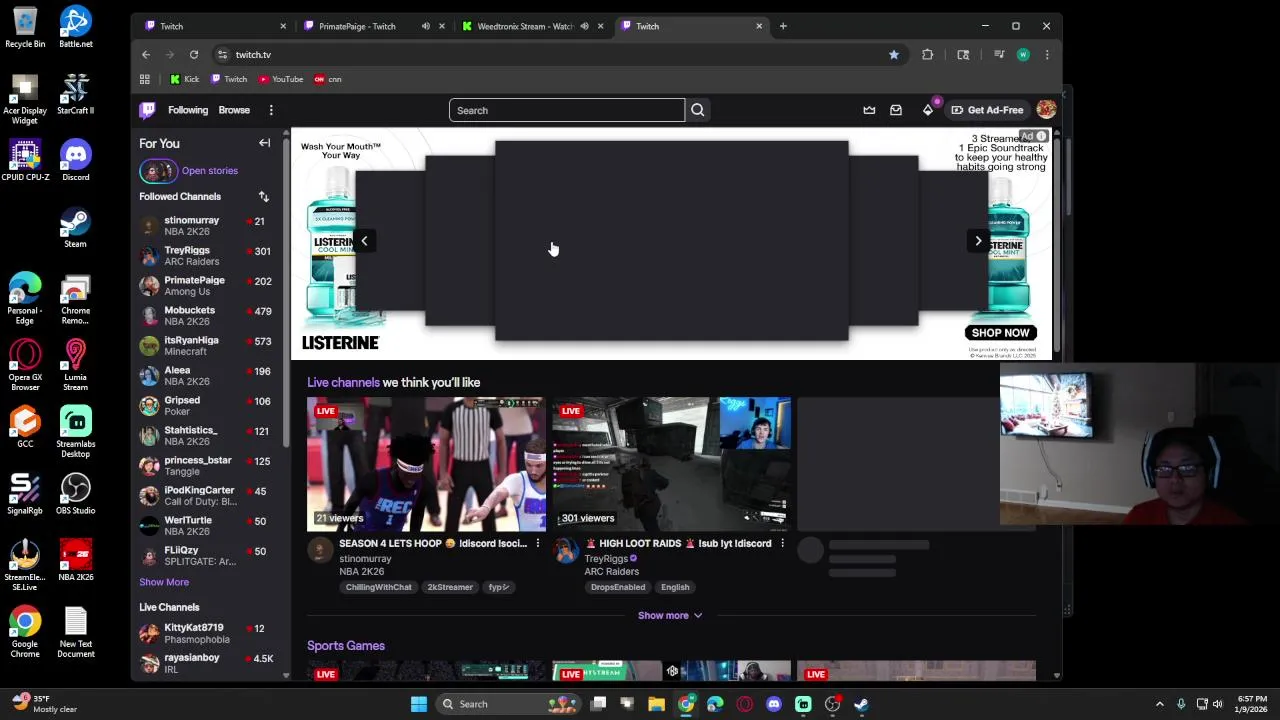
Task: Expand Show more live channels
Action: click(x=670, y=616)
